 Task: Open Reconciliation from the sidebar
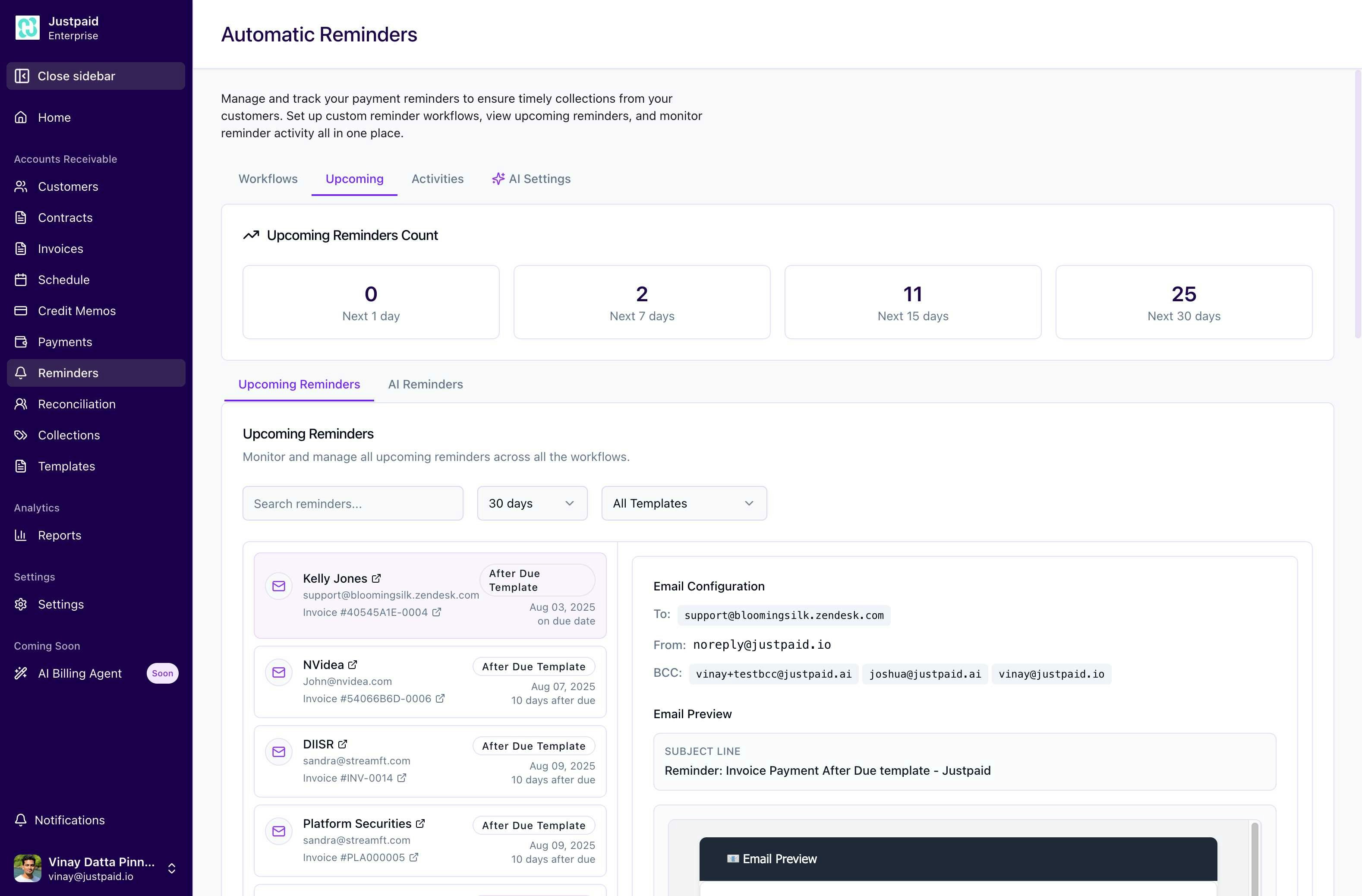click(x=77, y=404)
